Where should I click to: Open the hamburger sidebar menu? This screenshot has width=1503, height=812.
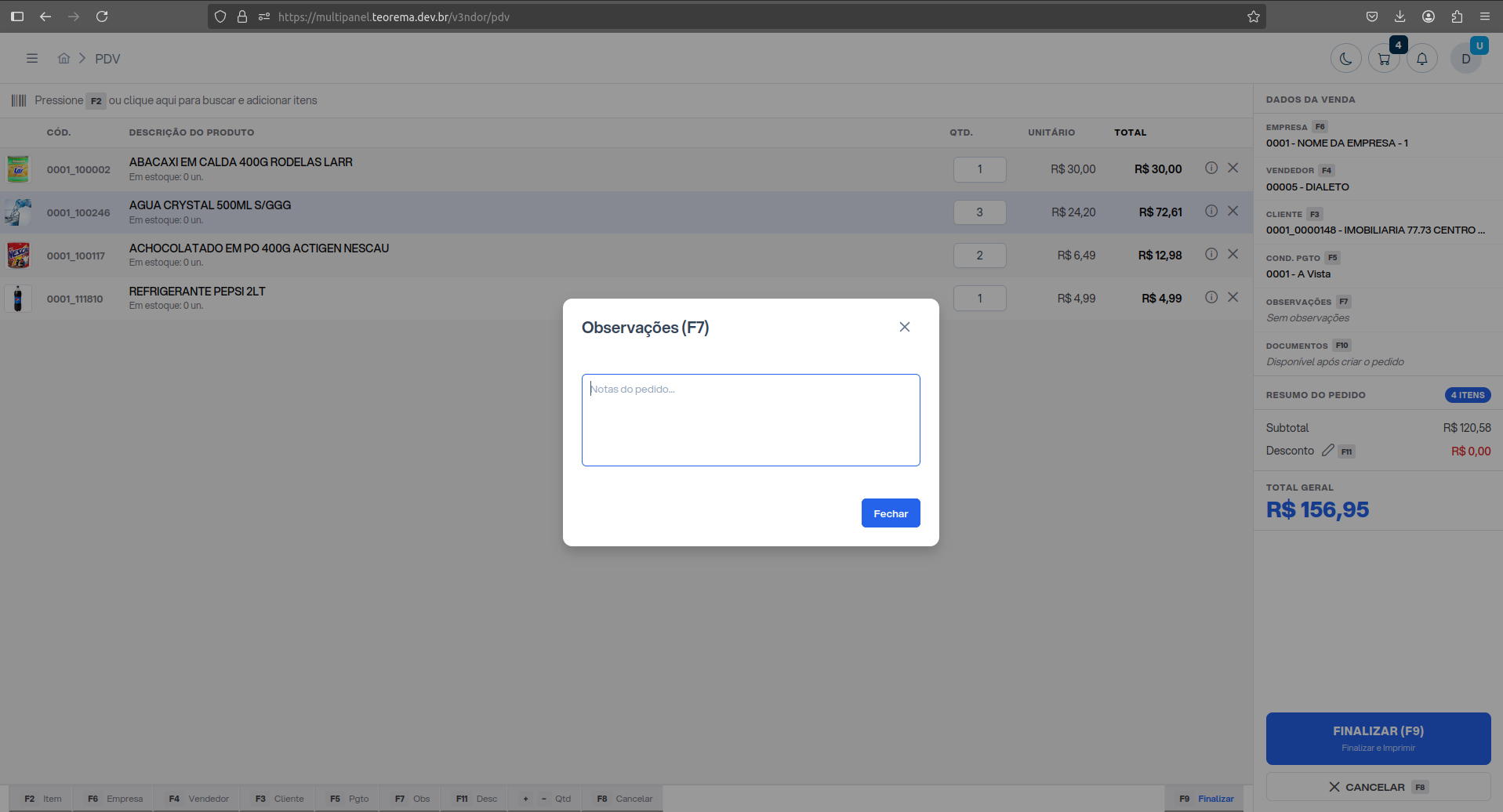32,58
